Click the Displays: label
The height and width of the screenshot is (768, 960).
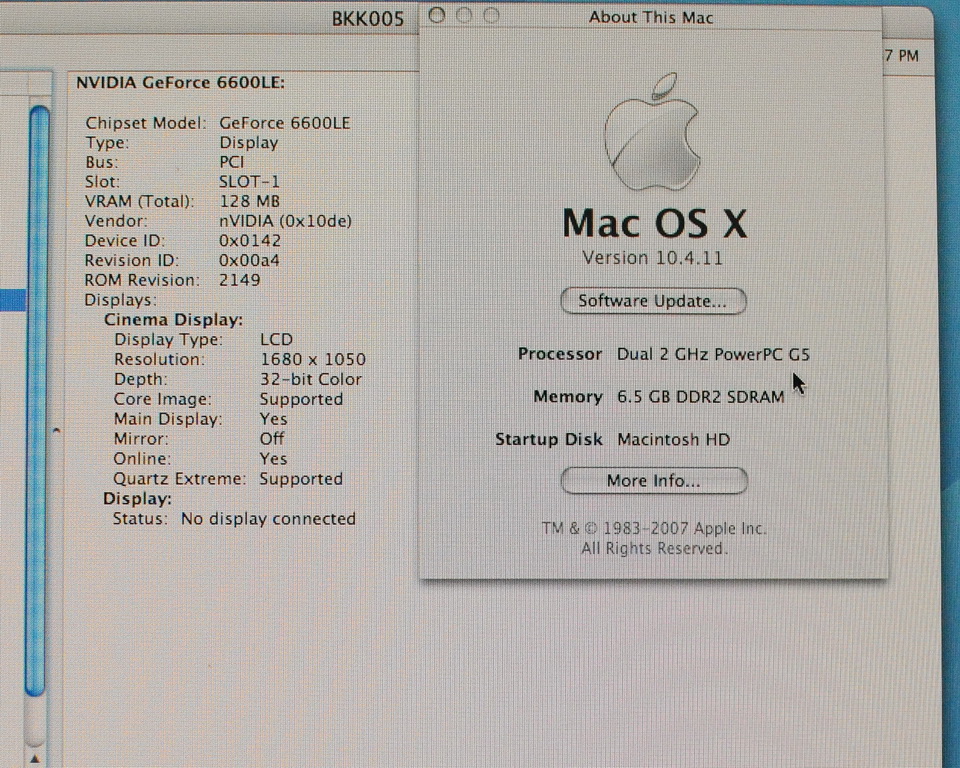click(x=121, y=300)
